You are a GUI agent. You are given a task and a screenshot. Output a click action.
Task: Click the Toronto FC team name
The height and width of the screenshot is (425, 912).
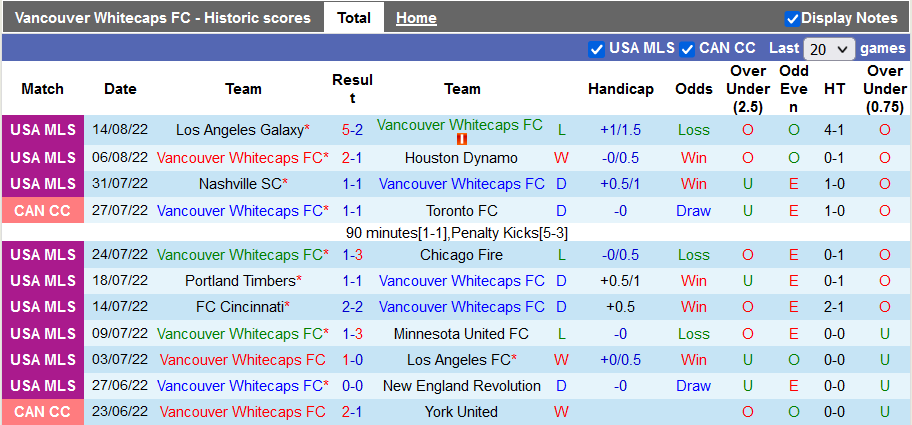coord(461,211)
